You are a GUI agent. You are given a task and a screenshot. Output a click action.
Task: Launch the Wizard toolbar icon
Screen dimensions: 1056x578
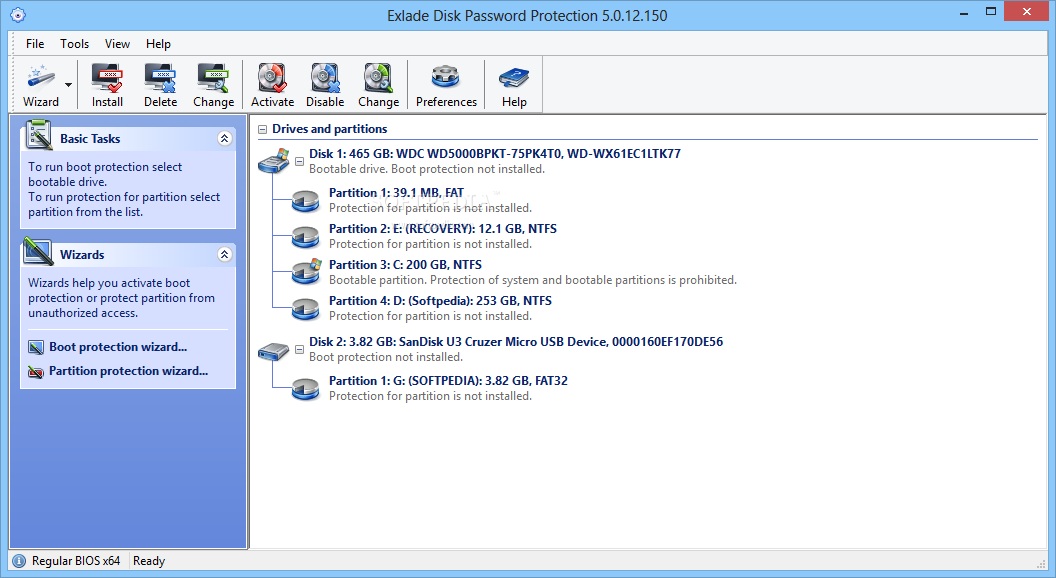click(40, 86)
